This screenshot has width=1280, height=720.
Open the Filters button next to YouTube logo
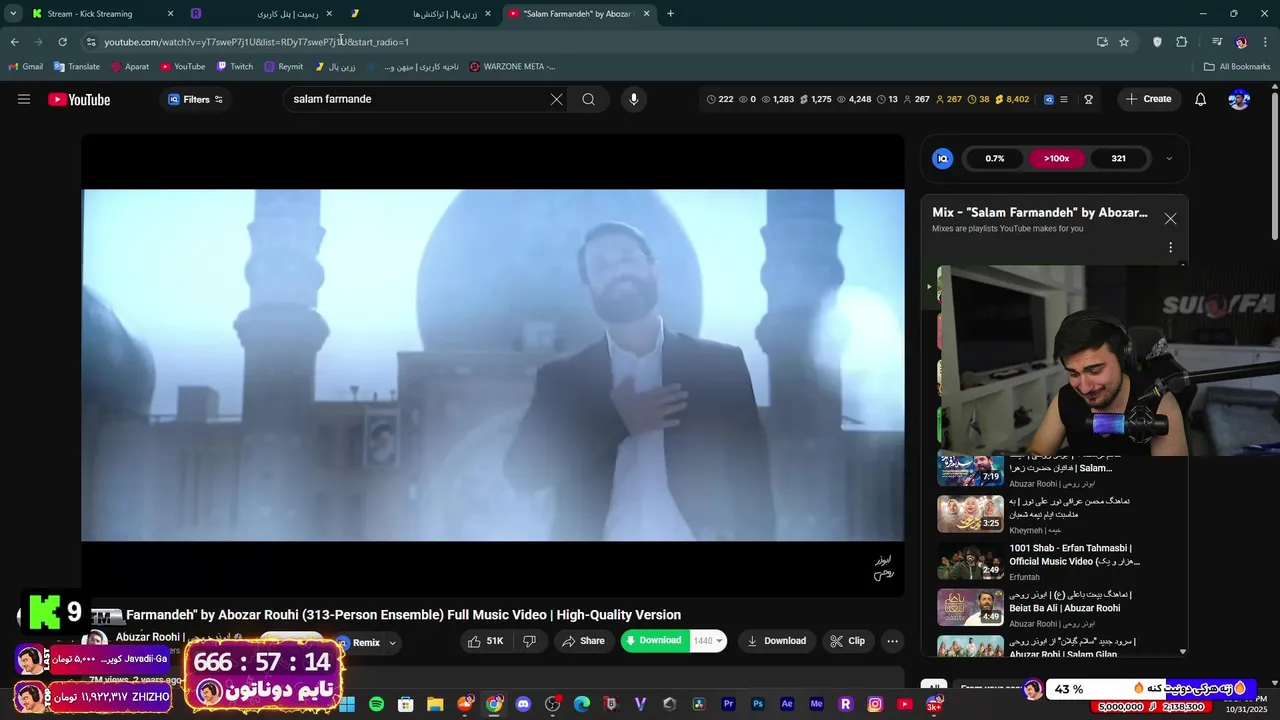coord(195,99)
